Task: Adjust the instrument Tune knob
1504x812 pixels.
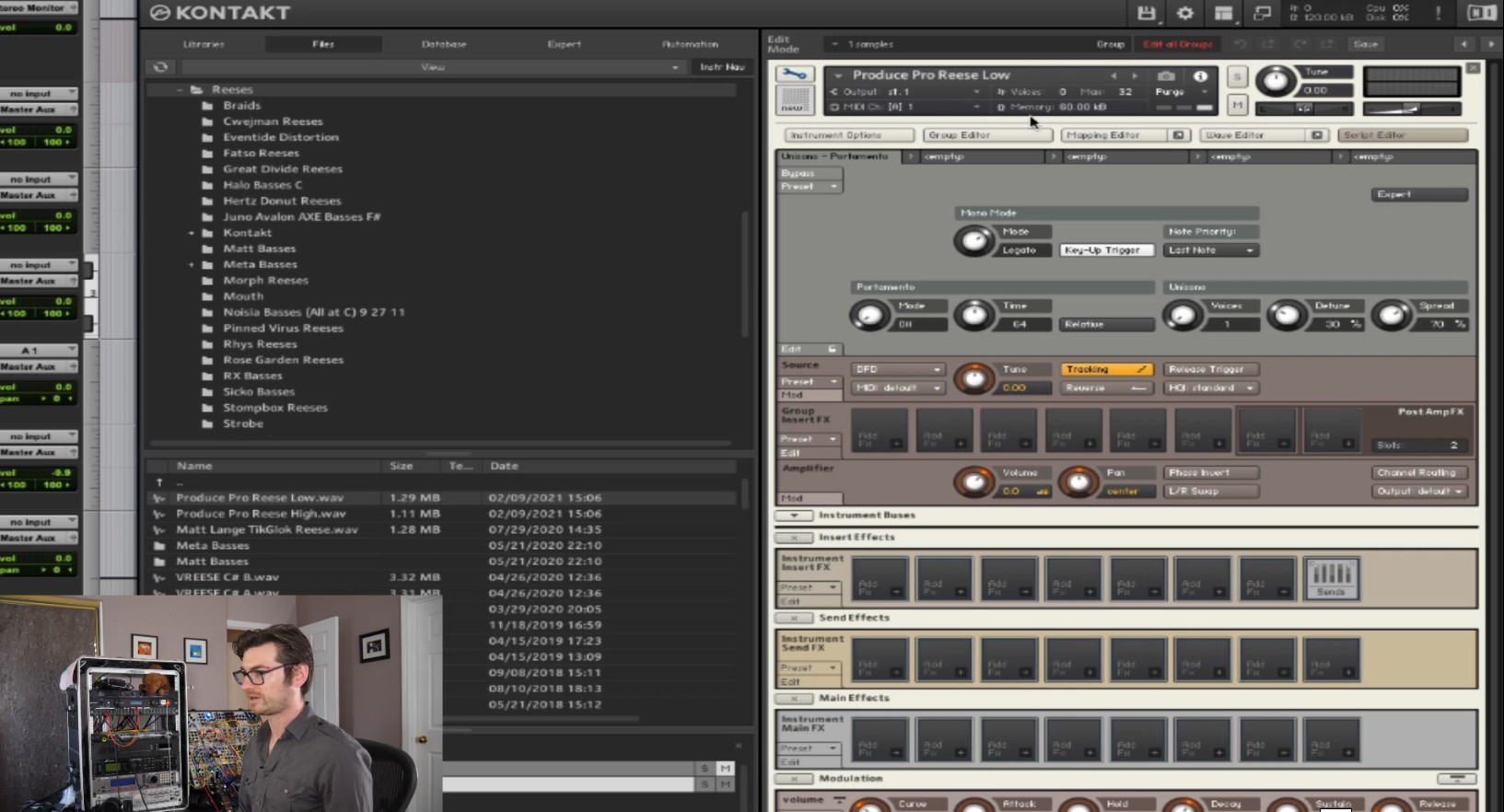Action: [x=1275, y=81]
